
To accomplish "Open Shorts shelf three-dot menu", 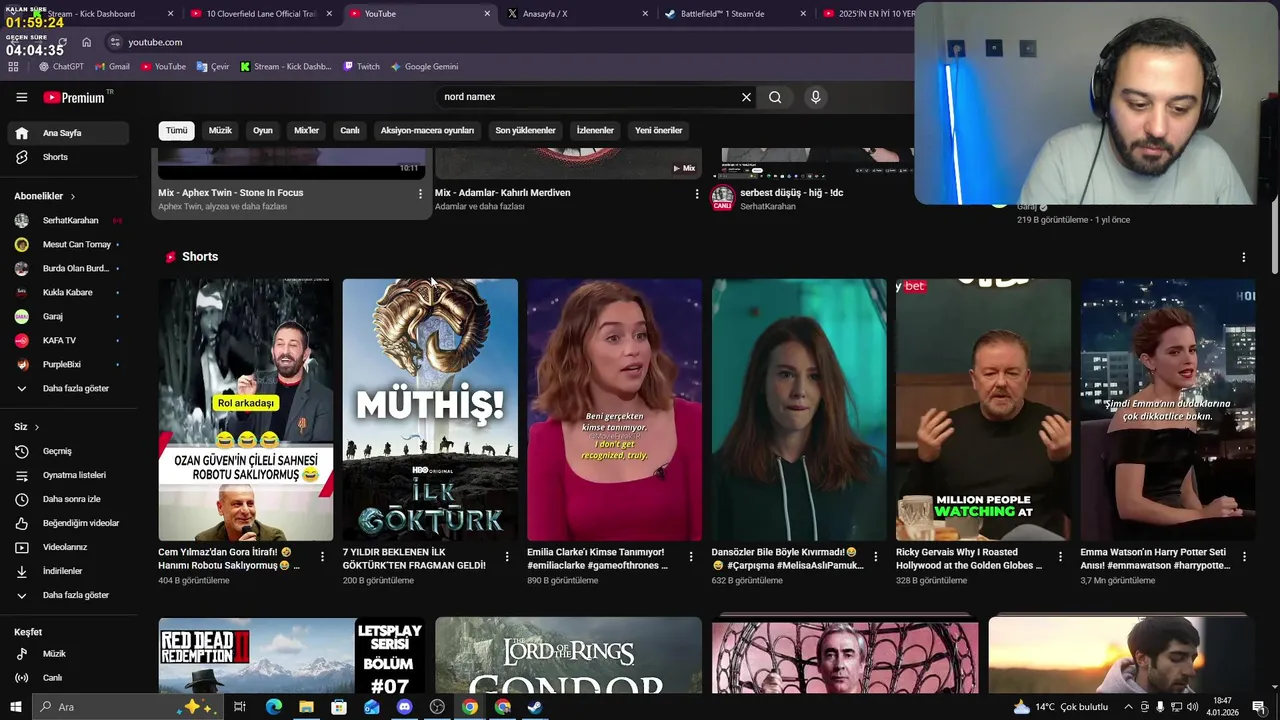I will coord(1243,257).
